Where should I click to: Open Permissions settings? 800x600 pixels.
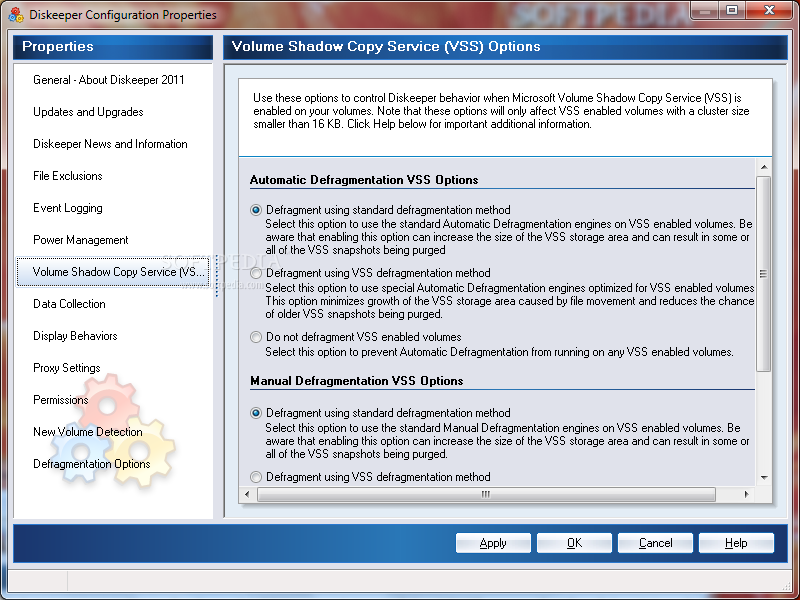point(61,400)
